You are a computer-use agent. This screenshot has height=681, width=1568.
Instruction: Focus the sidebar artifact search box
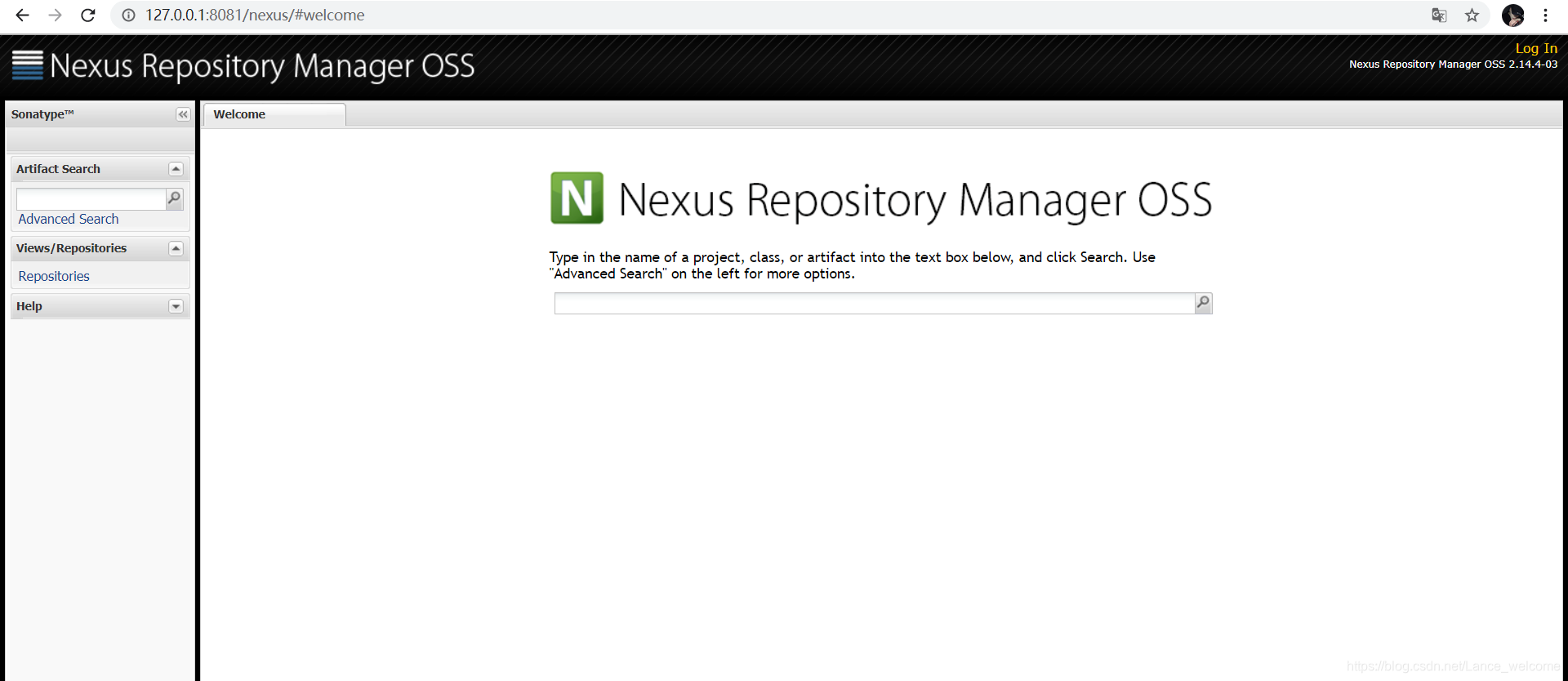[91, 199]
